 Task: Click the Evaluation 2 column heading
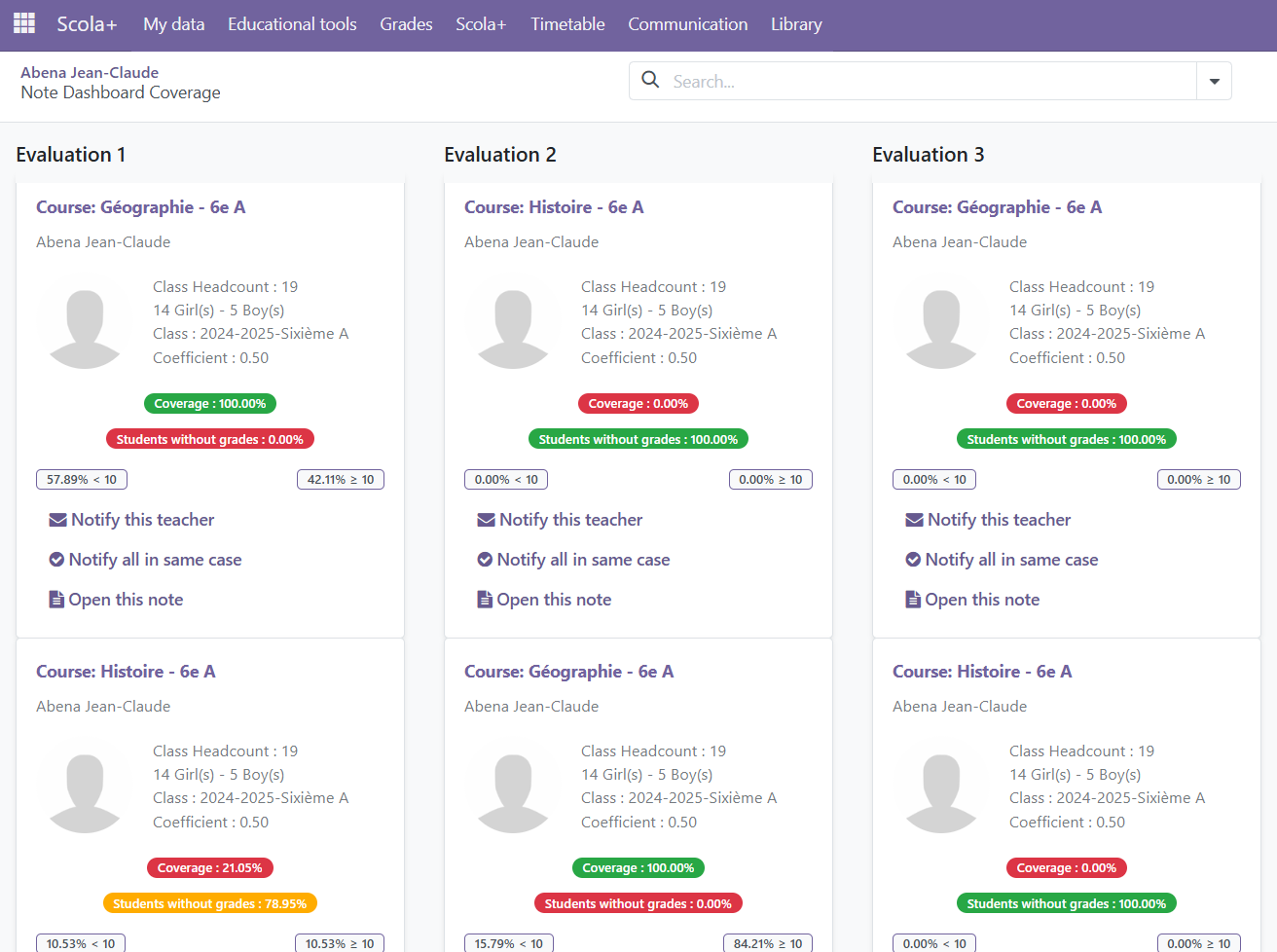point(500,155)
